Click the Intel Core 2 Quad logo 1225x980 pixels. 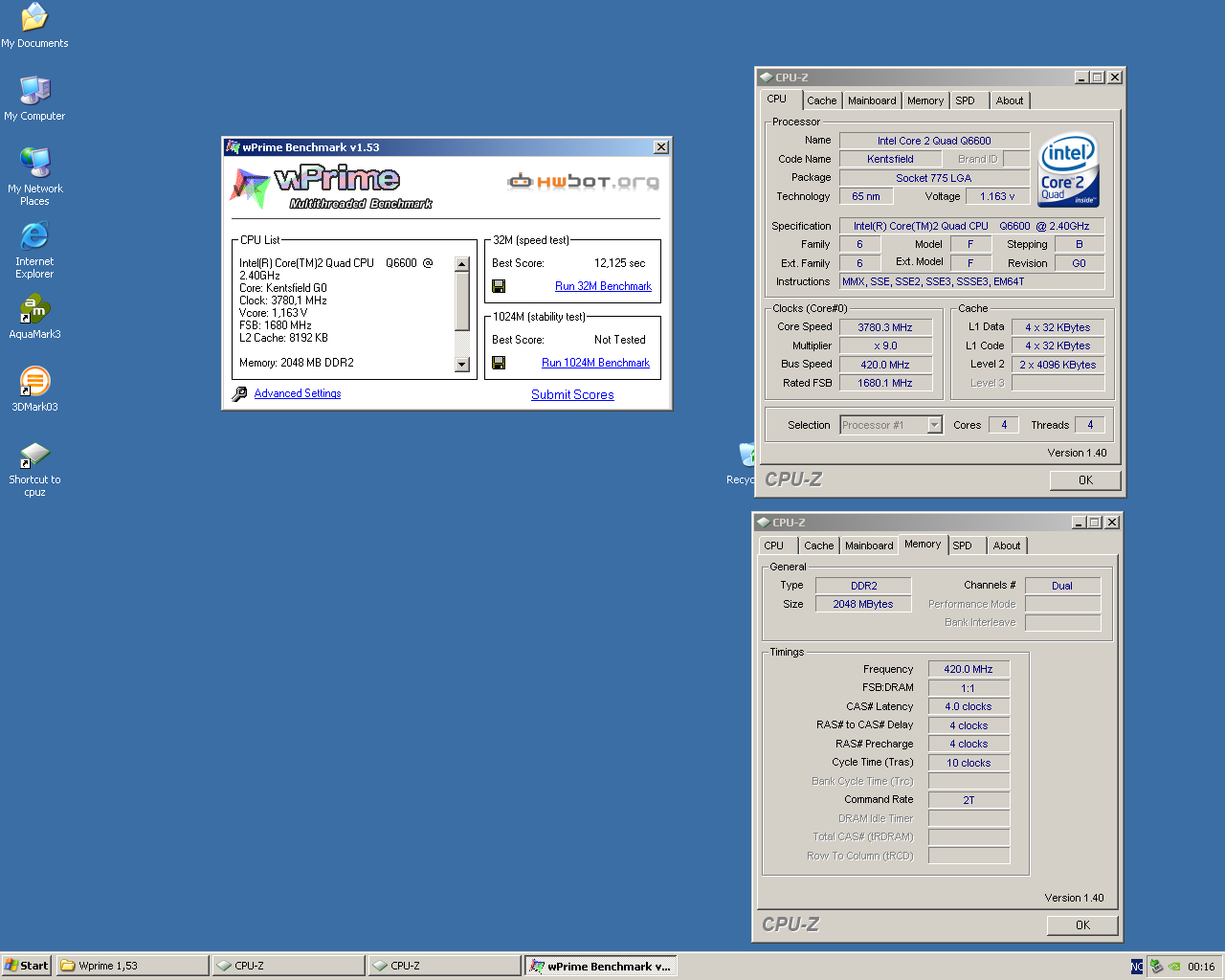click(x=1069, y=170)
